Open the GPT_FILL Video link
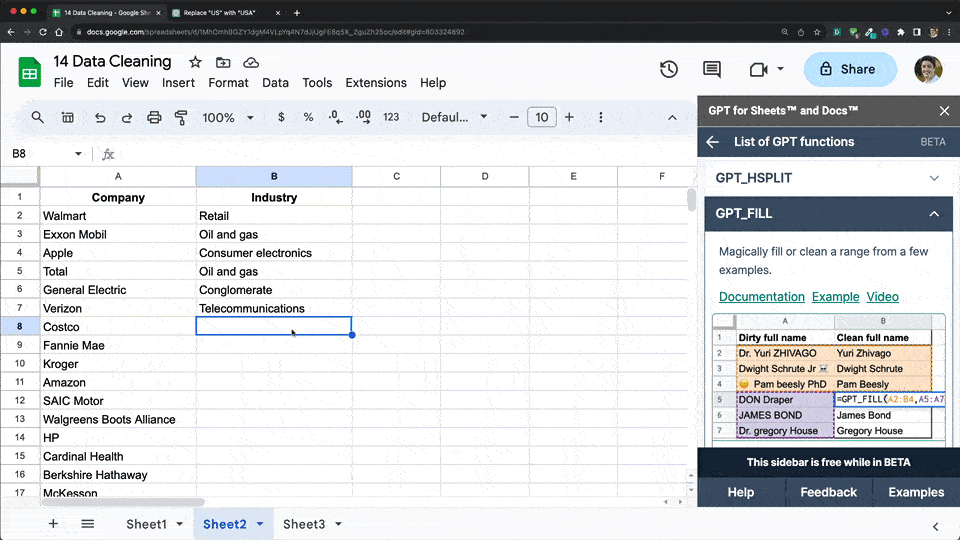960x540 pixels. 882,297
